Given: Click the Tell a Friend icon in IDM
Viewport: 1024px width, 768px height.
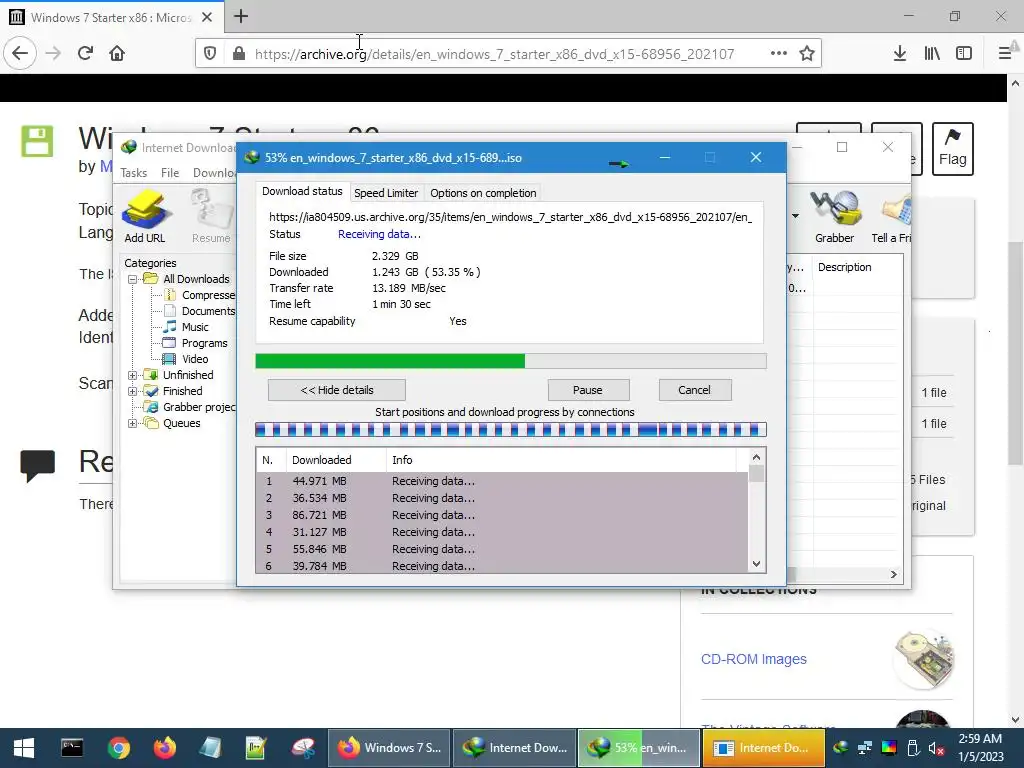Looking at the screenshot, I should (891, 216).
